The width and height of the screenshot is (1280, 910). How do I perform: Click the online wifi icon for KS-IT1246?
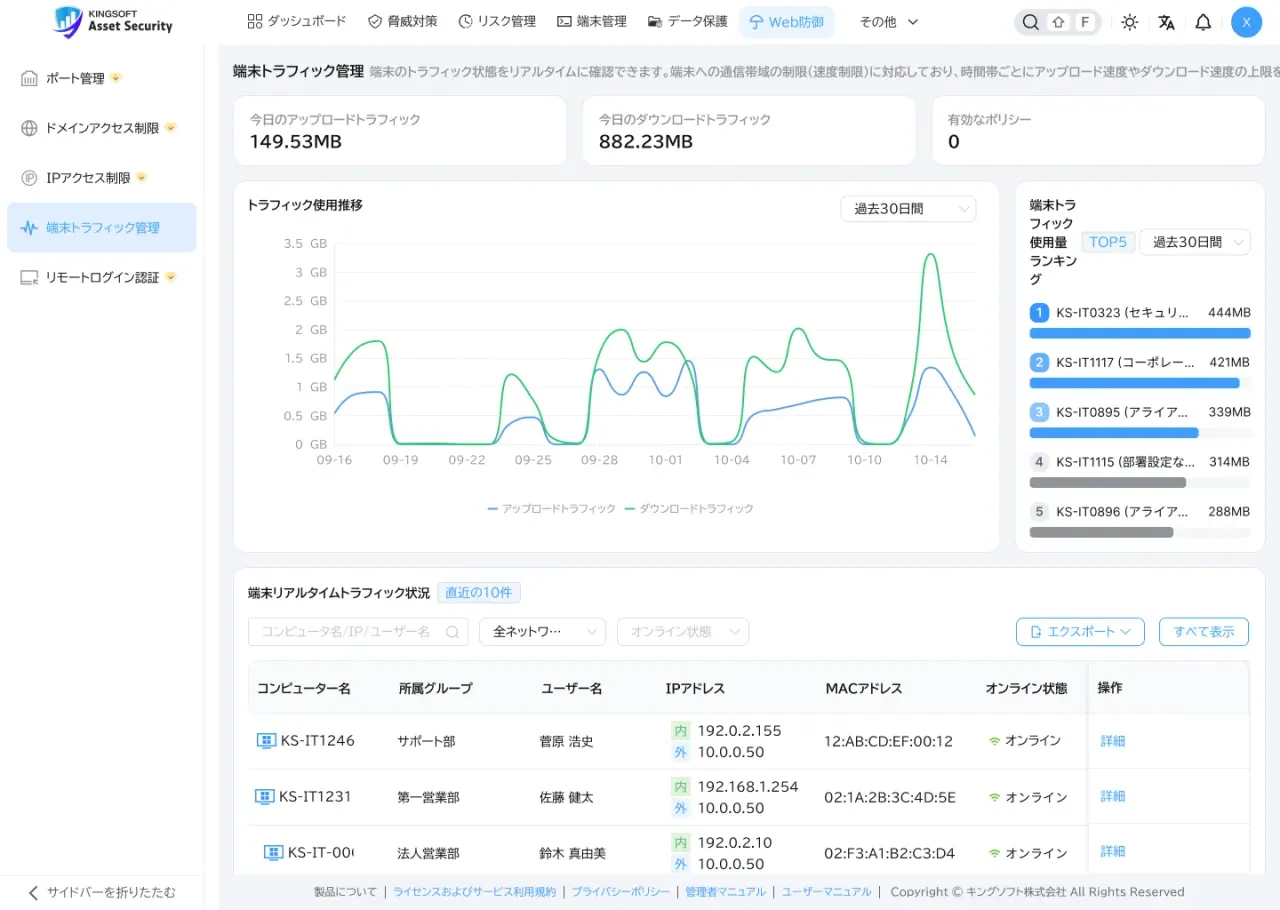pos(994,741)
